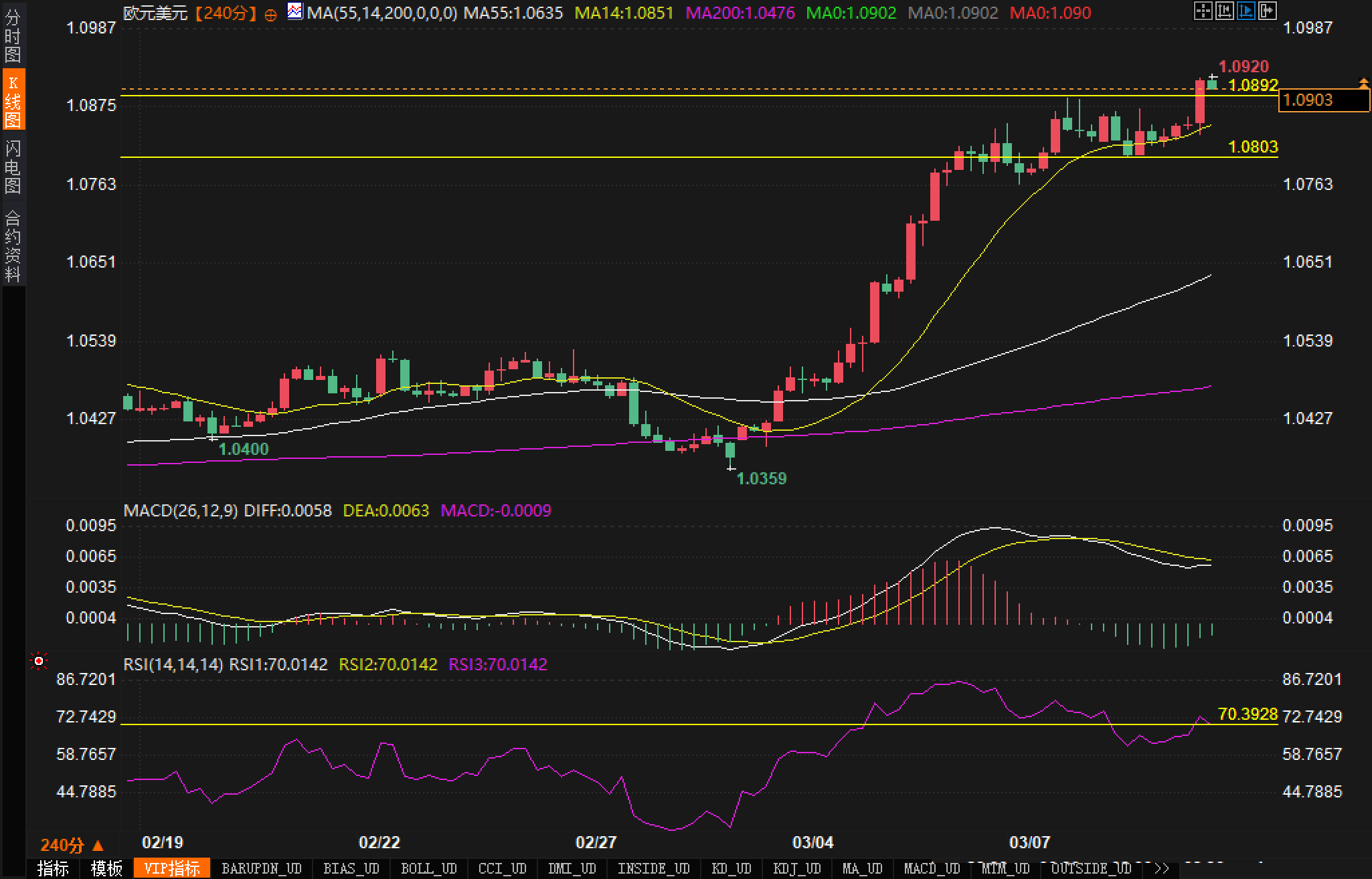Choose the MA_UD indicator

click(863, 869)
